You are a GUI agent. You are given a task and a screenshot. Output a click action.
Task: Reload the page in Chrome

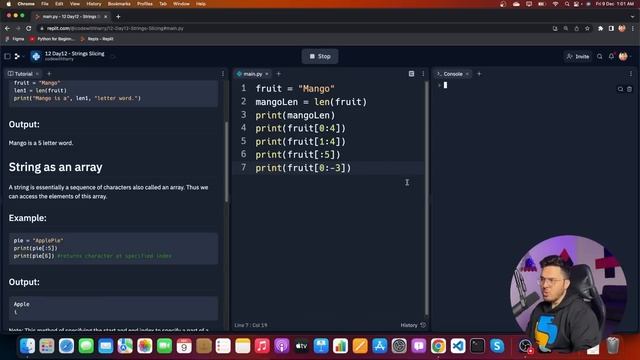[x=29, y=28]
